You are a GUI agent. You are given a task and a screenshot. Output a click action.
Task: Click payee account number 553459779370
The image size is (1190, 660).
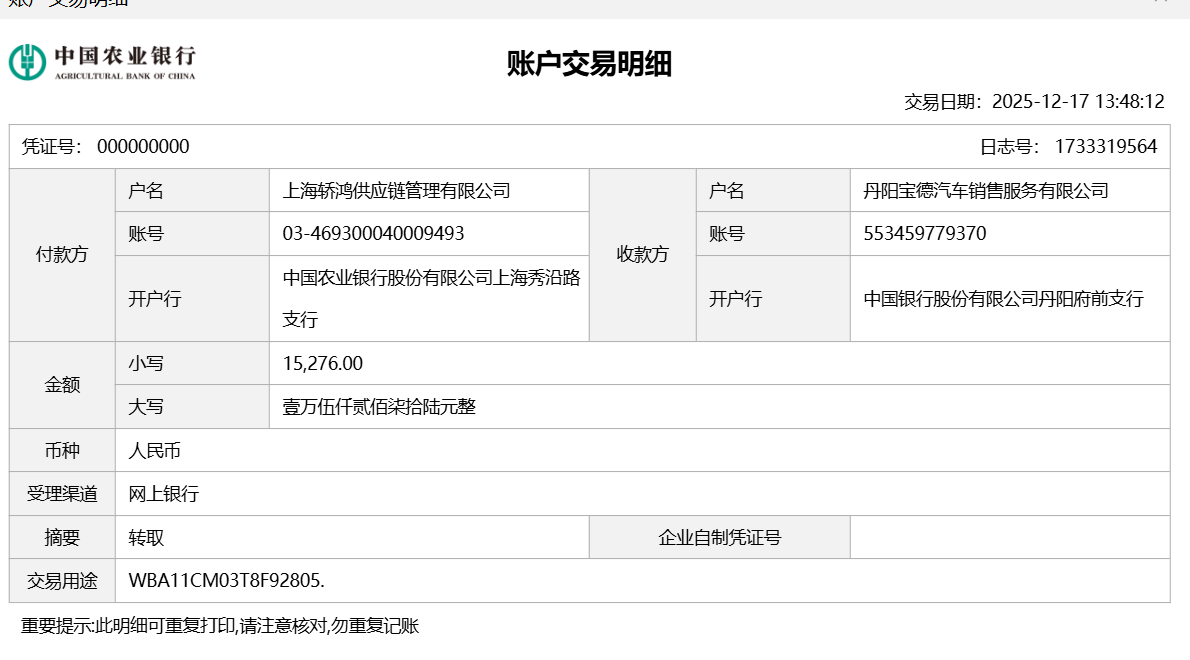924,234
